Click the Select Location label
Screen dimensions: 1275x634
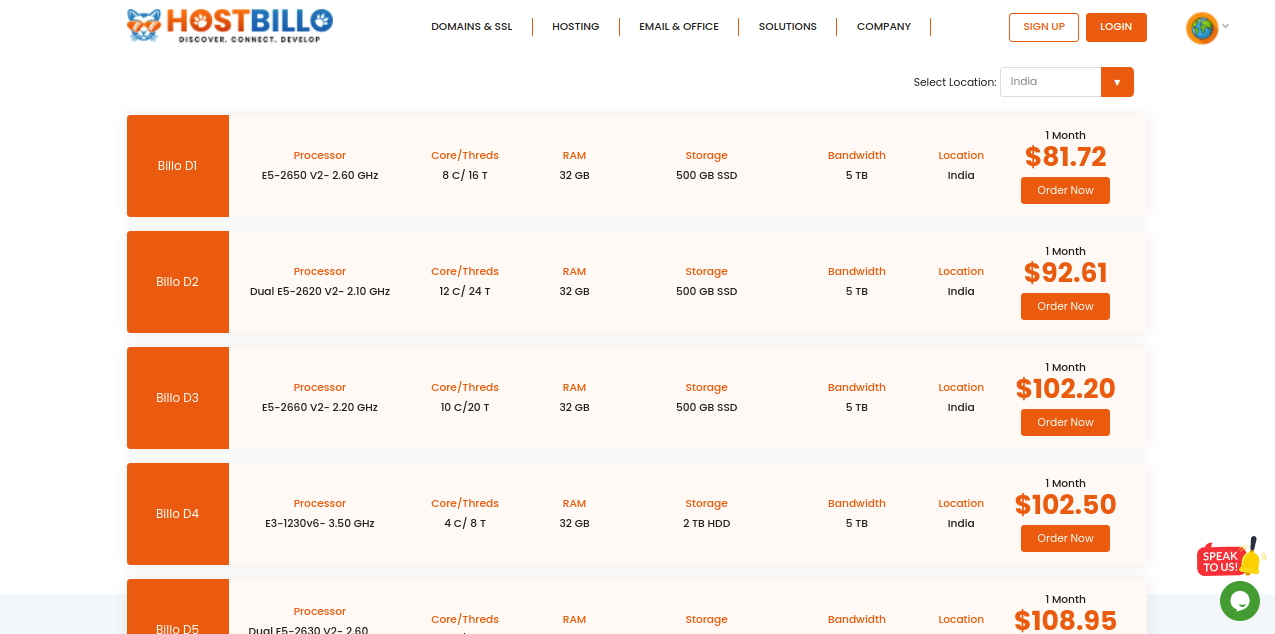tap(955, 82)
